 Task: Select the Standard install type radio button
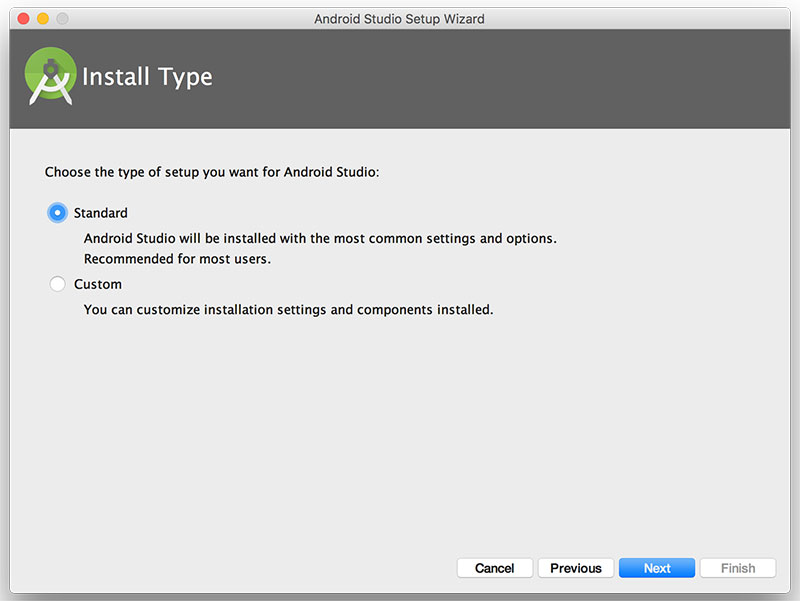[x=57, y=213]
